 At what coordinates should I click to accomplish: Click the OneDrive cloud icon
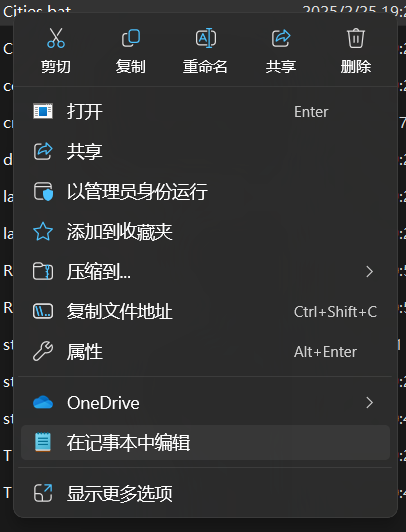(43, 402)
